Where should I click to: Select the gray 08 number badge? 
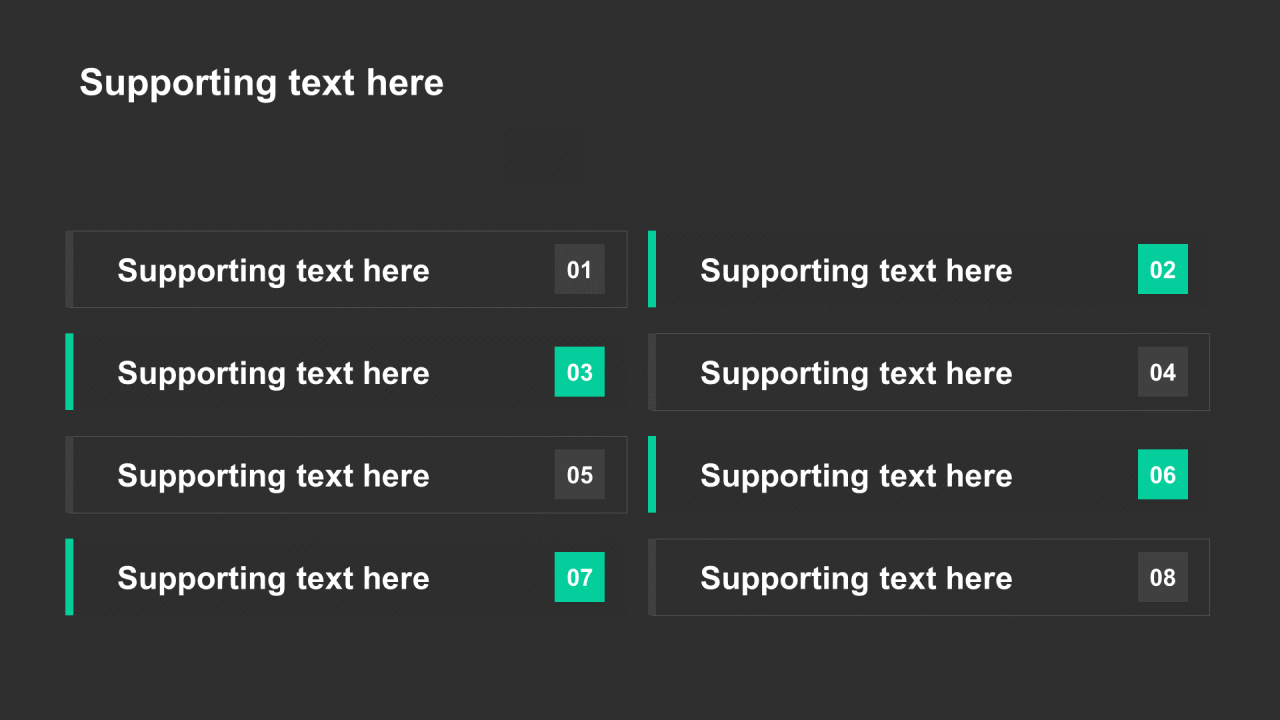click(1163, 577)
